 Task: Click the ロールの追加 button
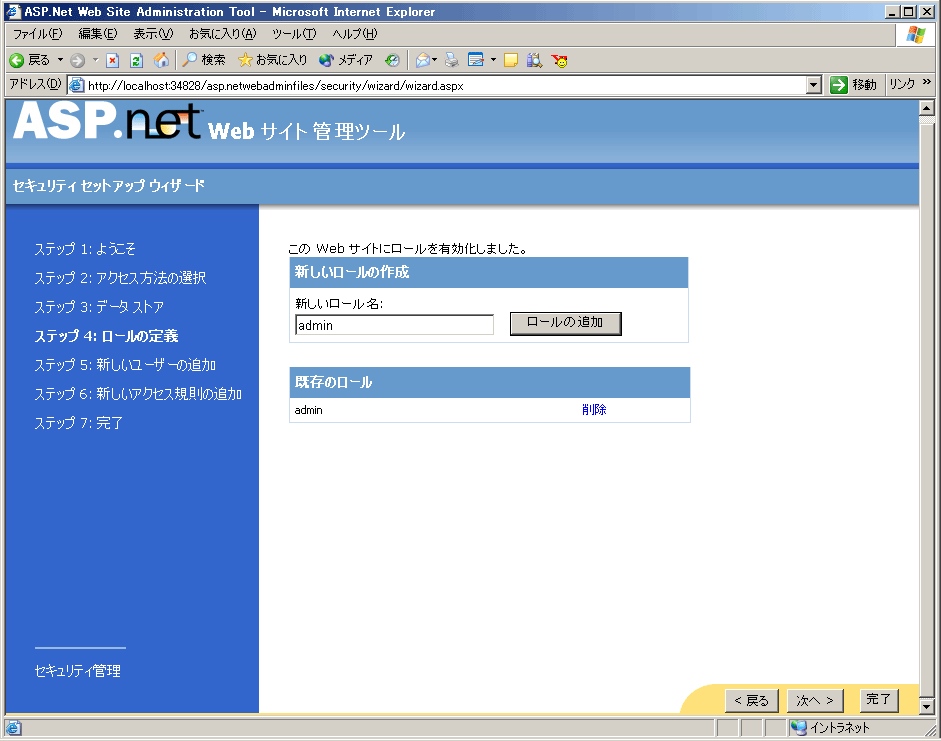(565, 323)
